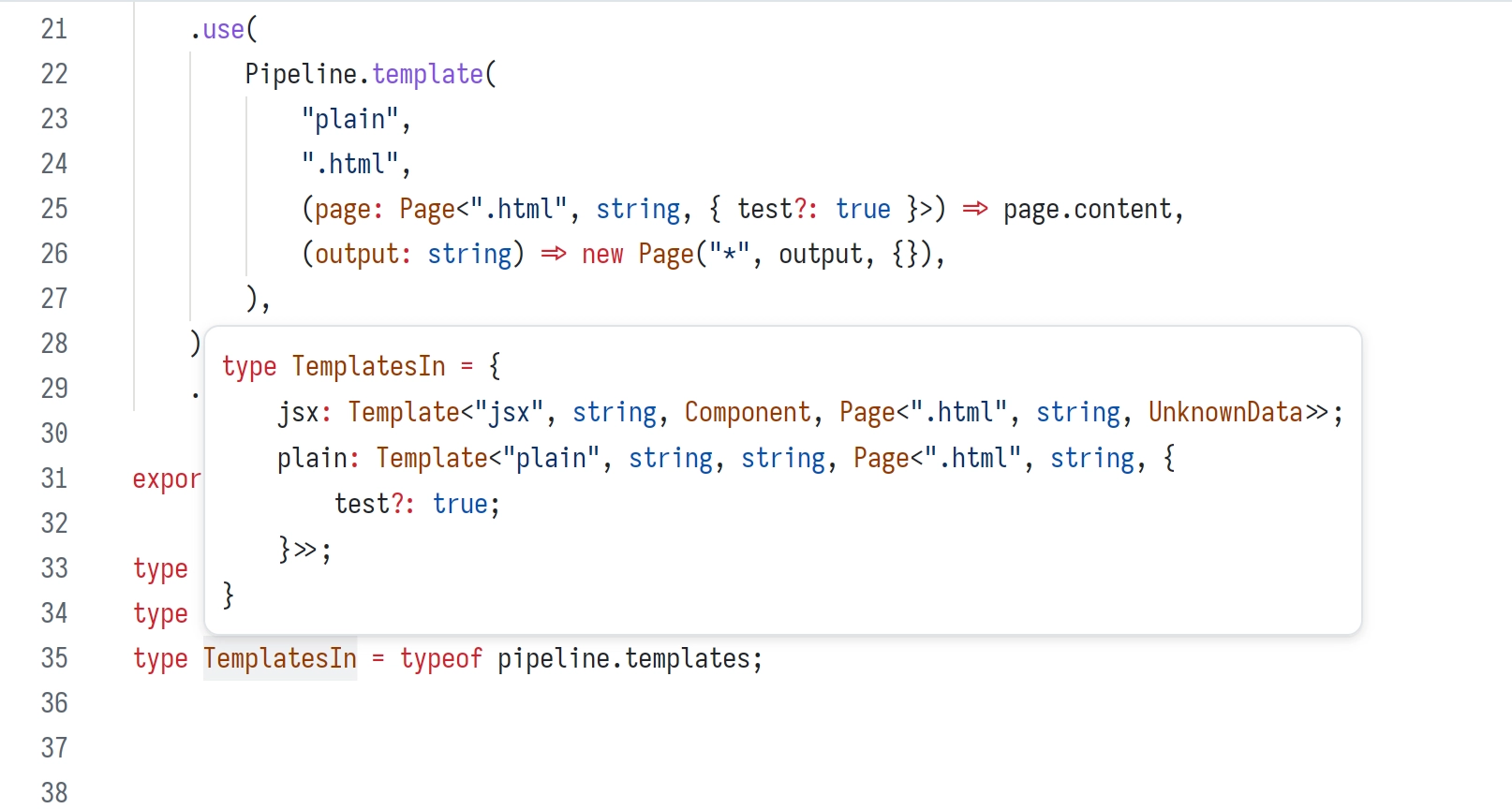Image resolution: width=1512 pixels, height=809 pixels.
Task: Click line number 30 in gutter
Action: [54, 434]
